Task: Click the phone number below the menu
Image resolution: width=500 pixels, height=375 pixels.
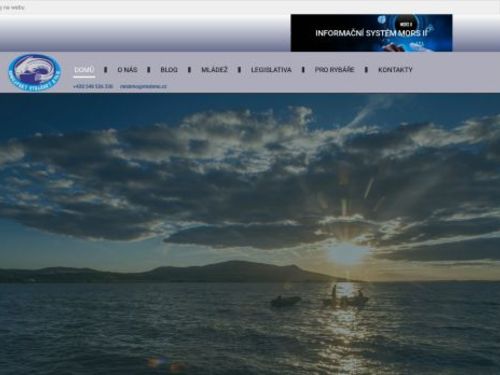Action: 93,86
